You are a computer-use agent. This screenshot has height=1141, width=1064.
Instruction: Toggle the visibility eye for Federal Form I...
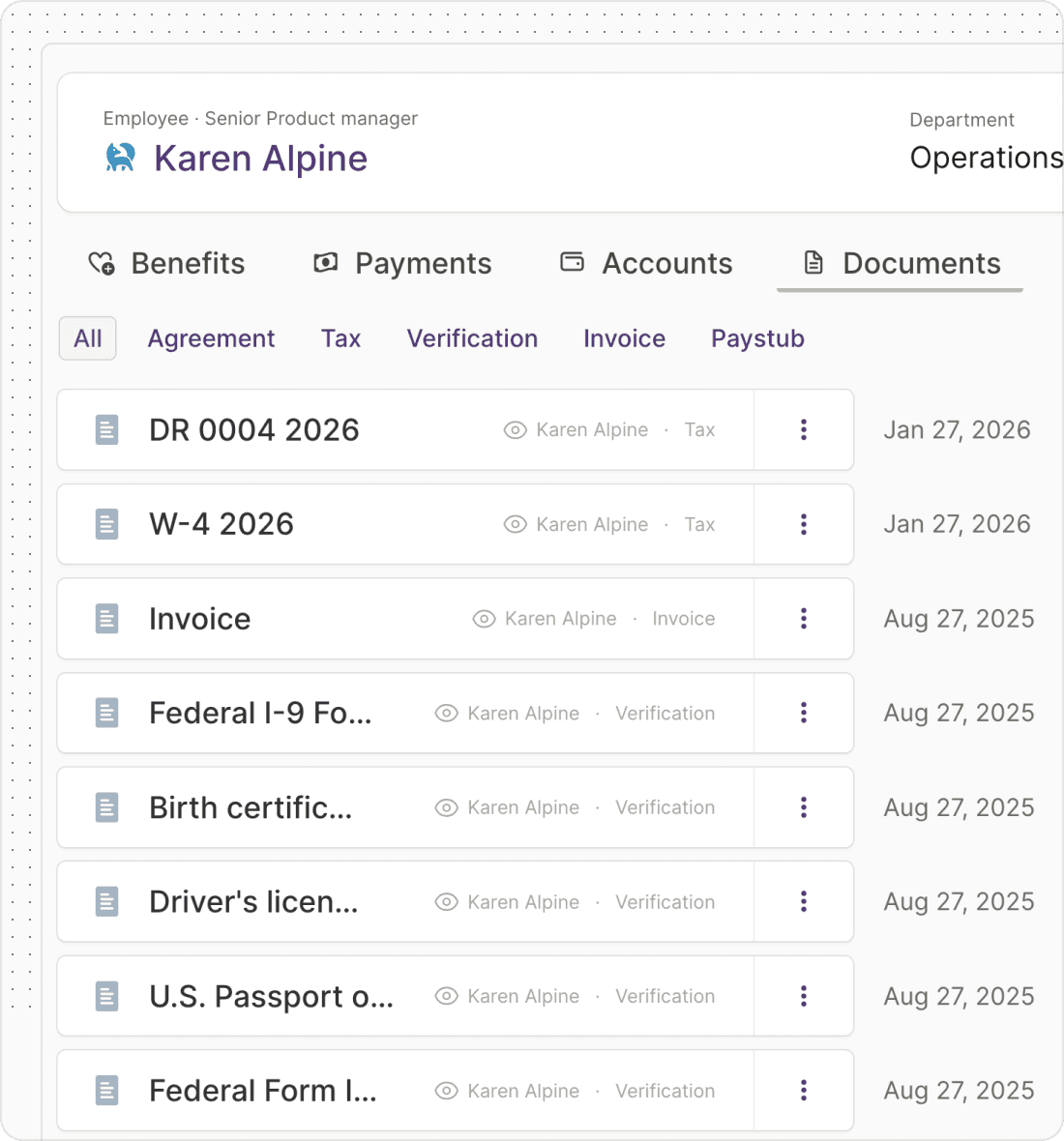point(447,1091)
